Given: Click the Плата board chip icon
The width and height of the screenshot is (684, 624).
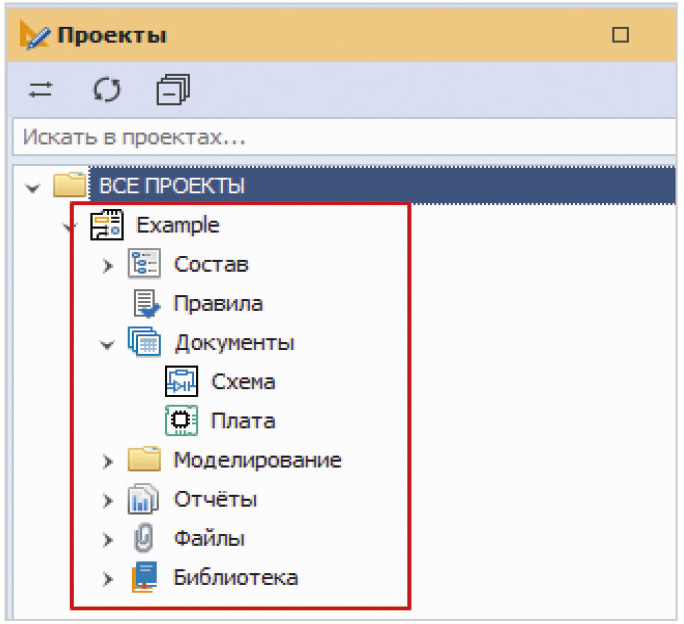Looking at the screenshot, I should click(x=181, y=420).
